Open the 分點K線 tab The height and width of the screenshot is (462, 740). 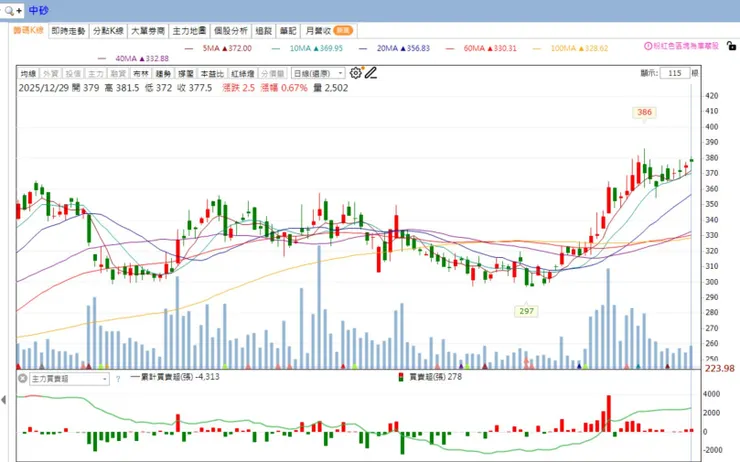(108, 31)
